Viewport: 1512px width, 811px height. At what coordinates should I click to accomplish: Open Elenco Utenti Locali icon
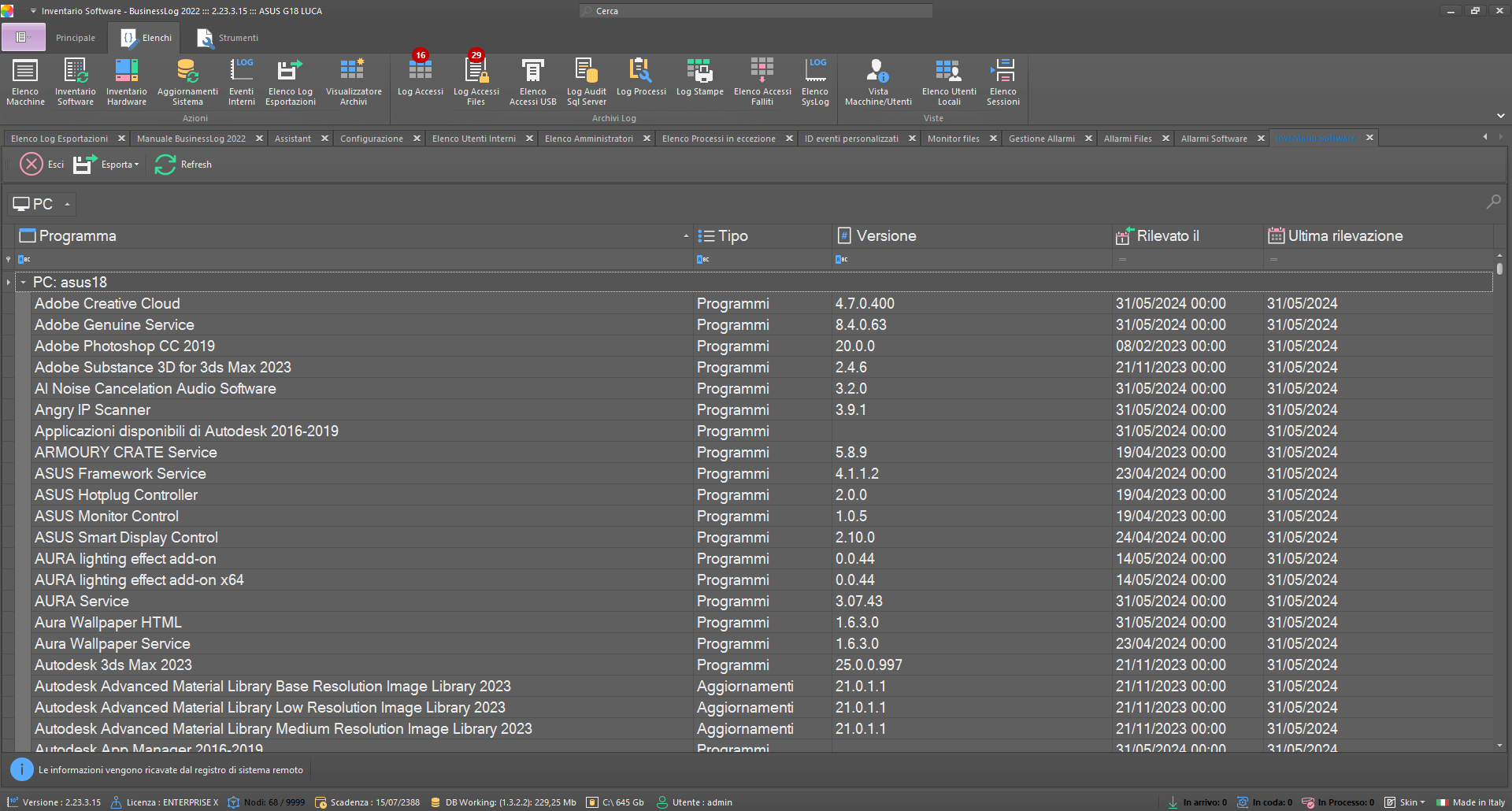[949, 82]
